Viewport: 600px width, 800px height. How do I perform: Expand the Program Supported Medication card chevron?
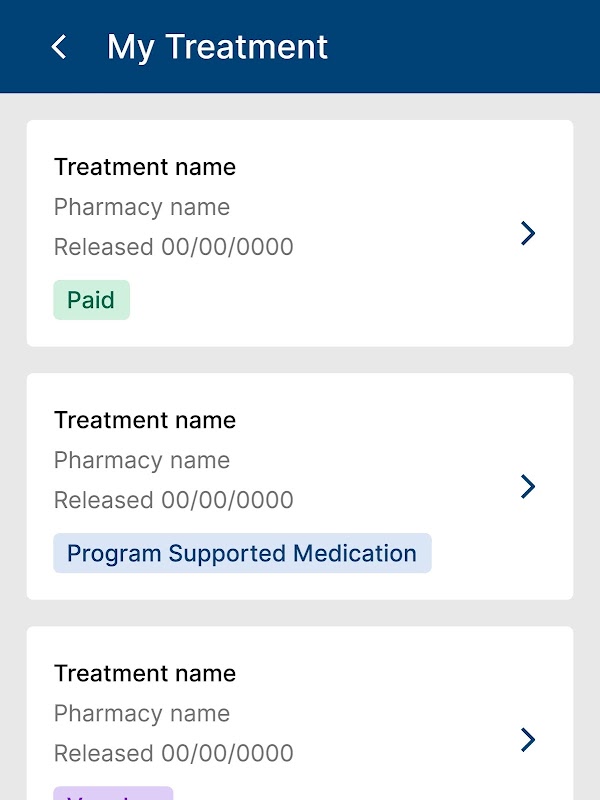[528, 486]
